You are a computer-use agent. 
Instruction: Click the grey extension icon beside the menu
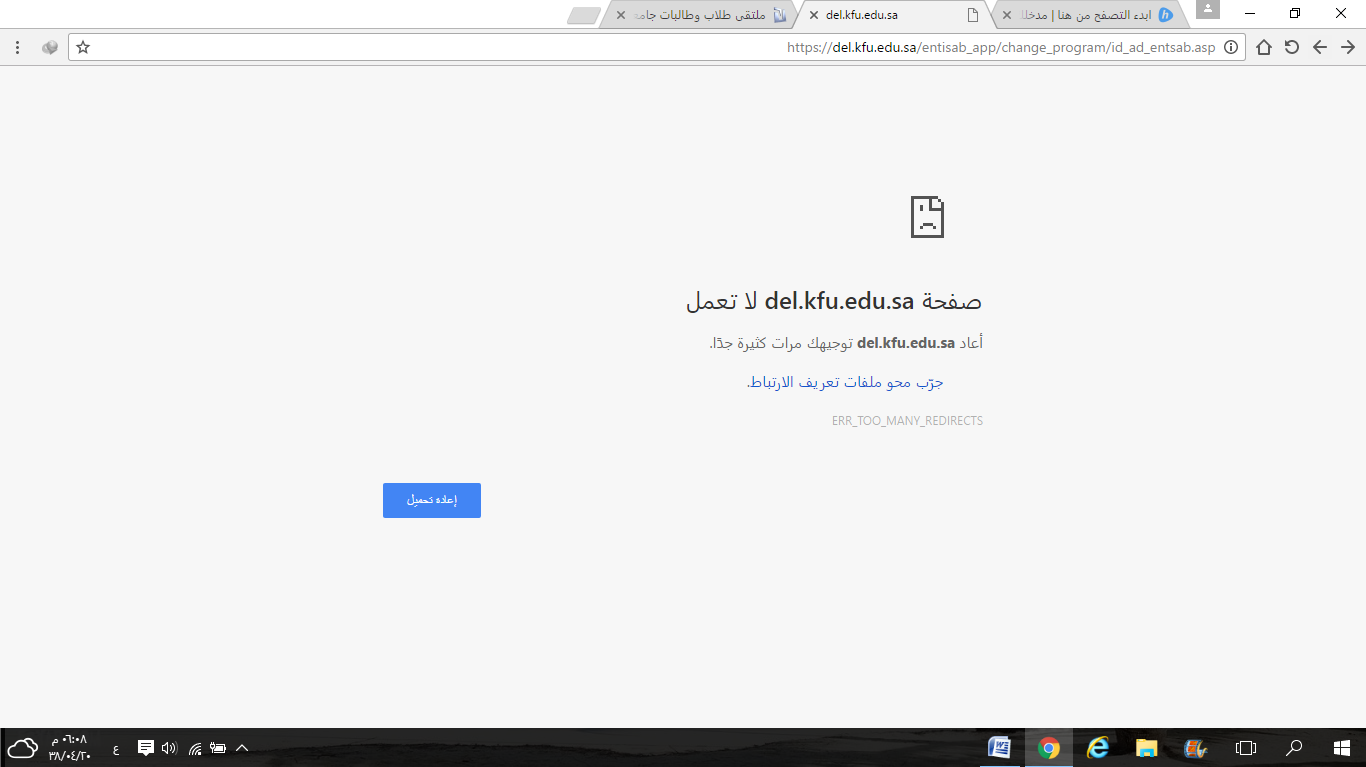point(49,47)
